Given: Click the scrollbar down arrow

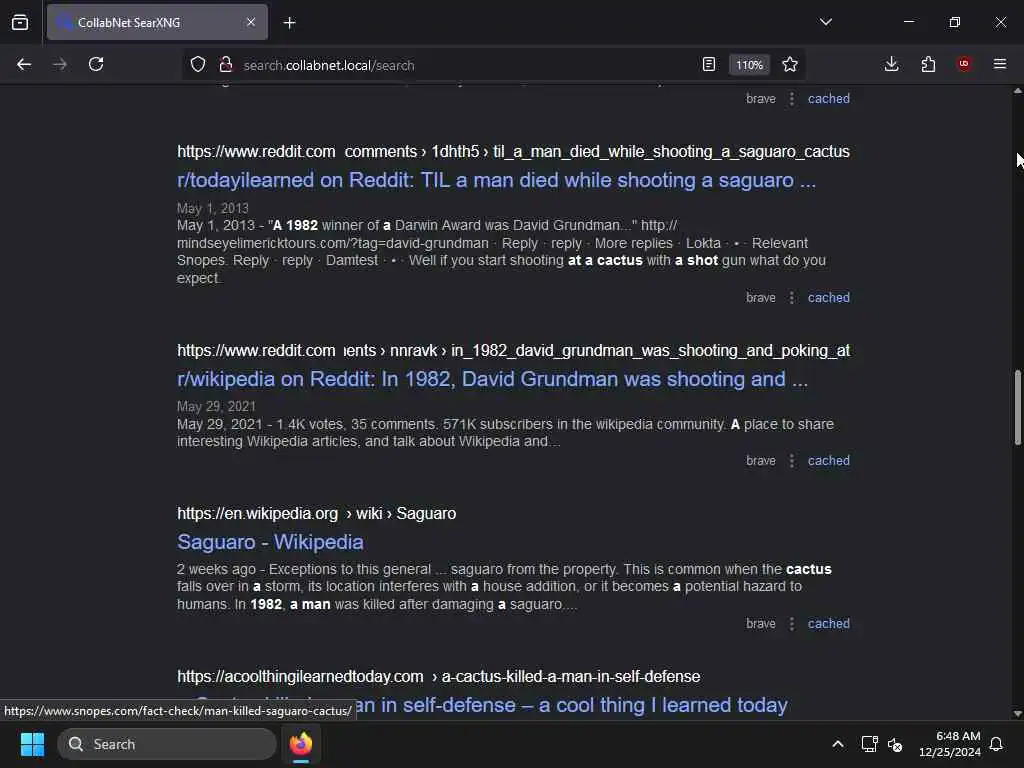Looking at the screenshot, I should (x=1017, y=714).
